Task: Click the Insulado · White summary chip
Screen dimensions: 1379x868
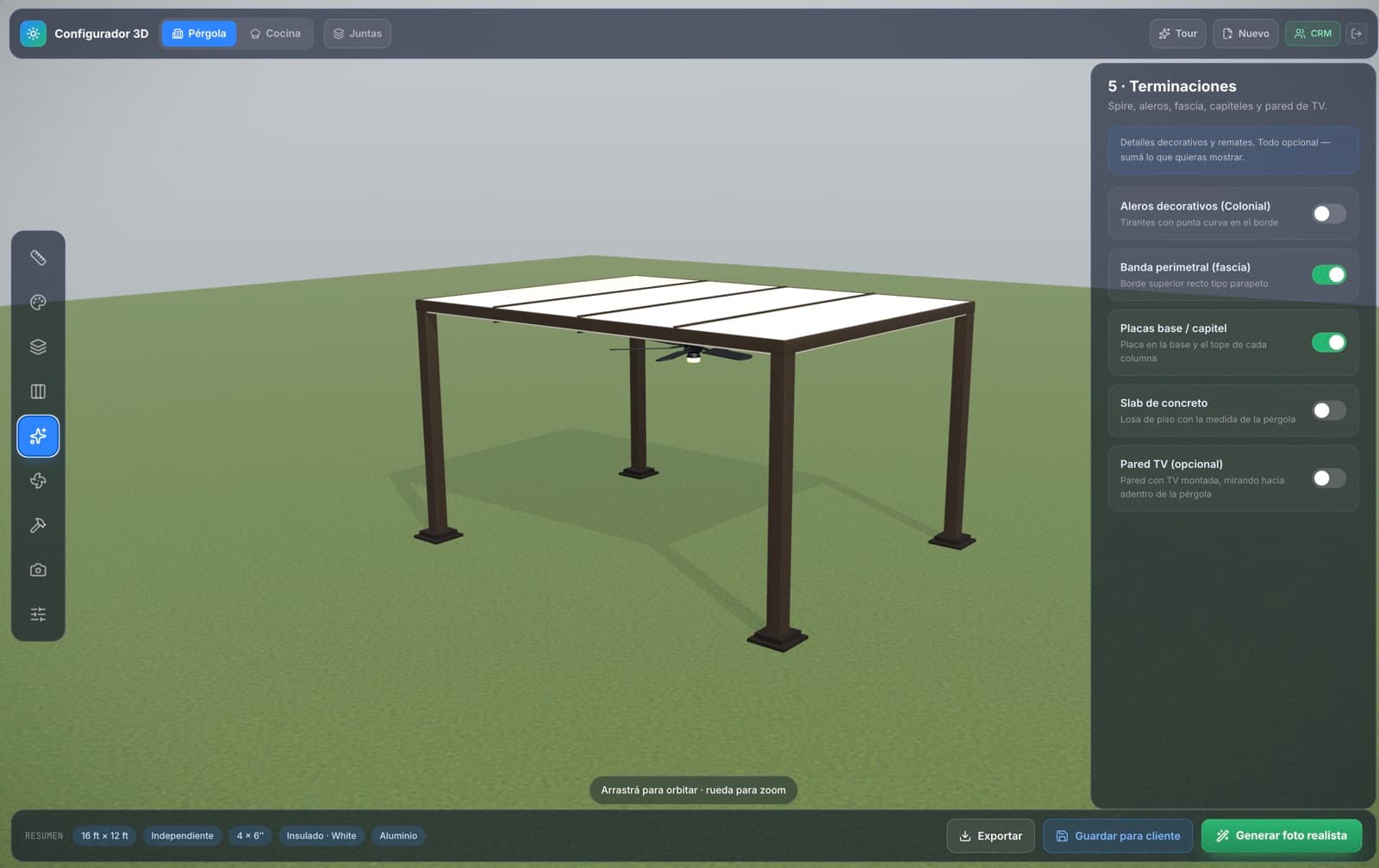Action: (321, 836)
